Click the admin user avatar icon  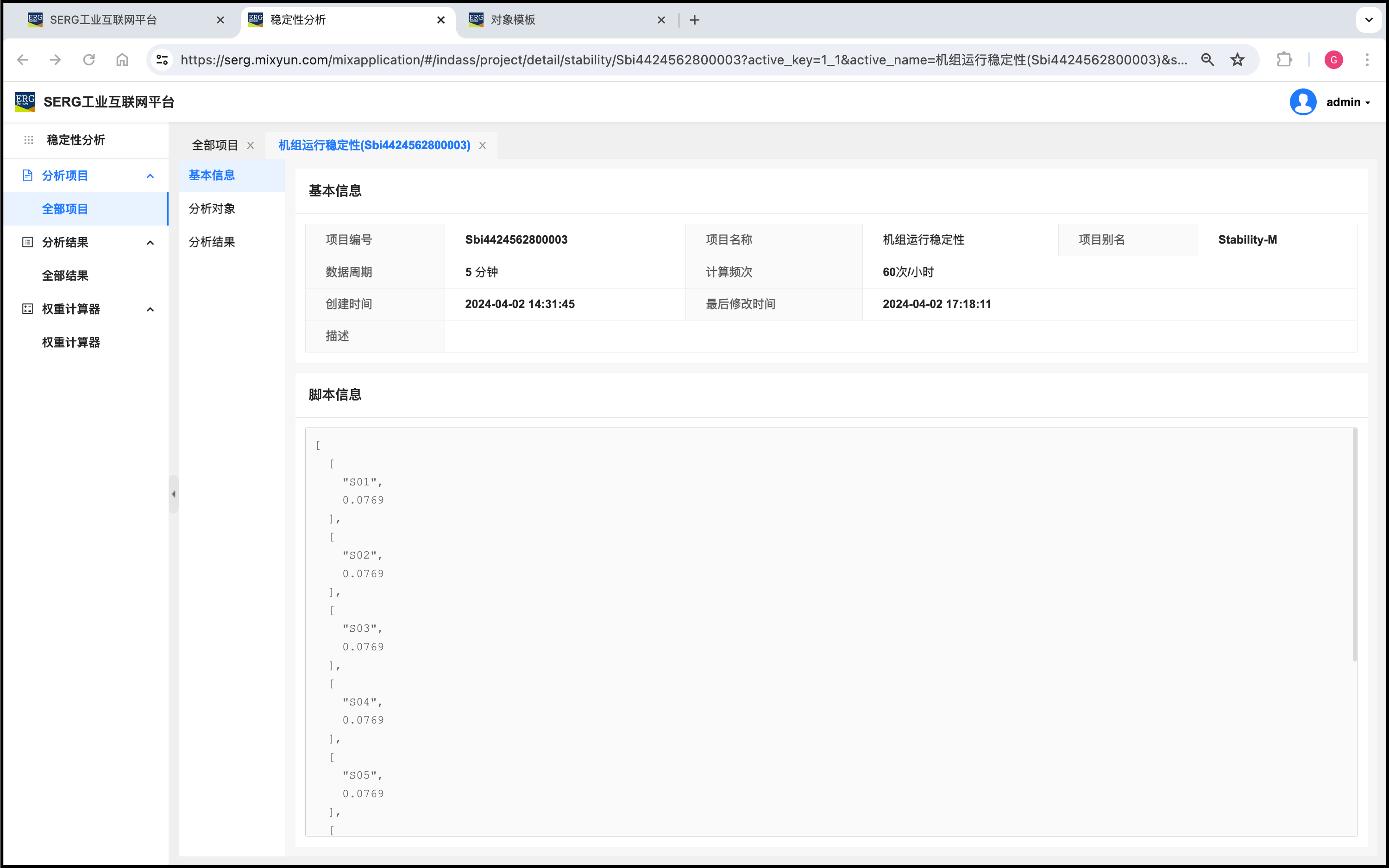point(1303,102)
